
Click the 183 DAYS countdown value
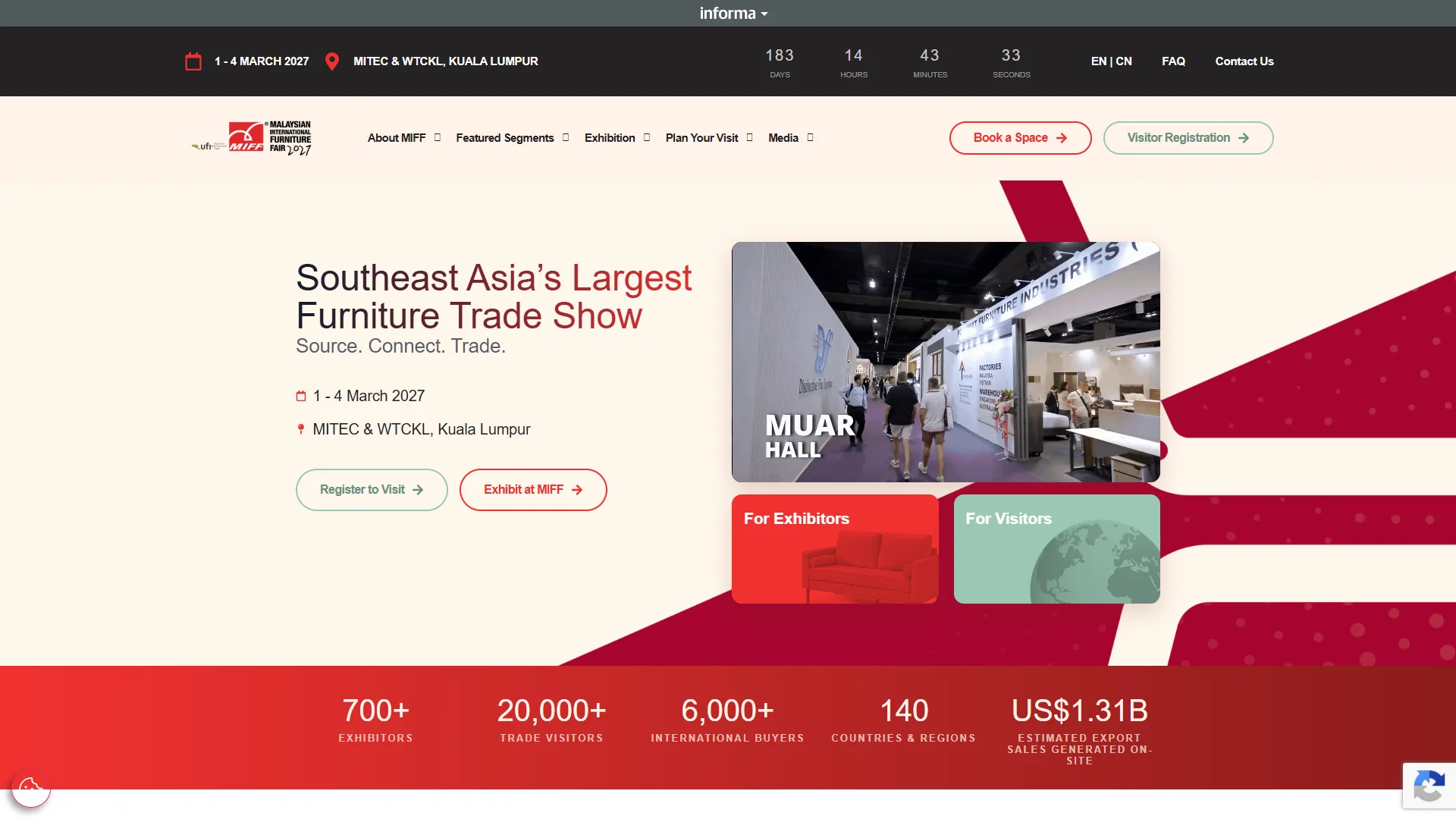click(780, 63)
